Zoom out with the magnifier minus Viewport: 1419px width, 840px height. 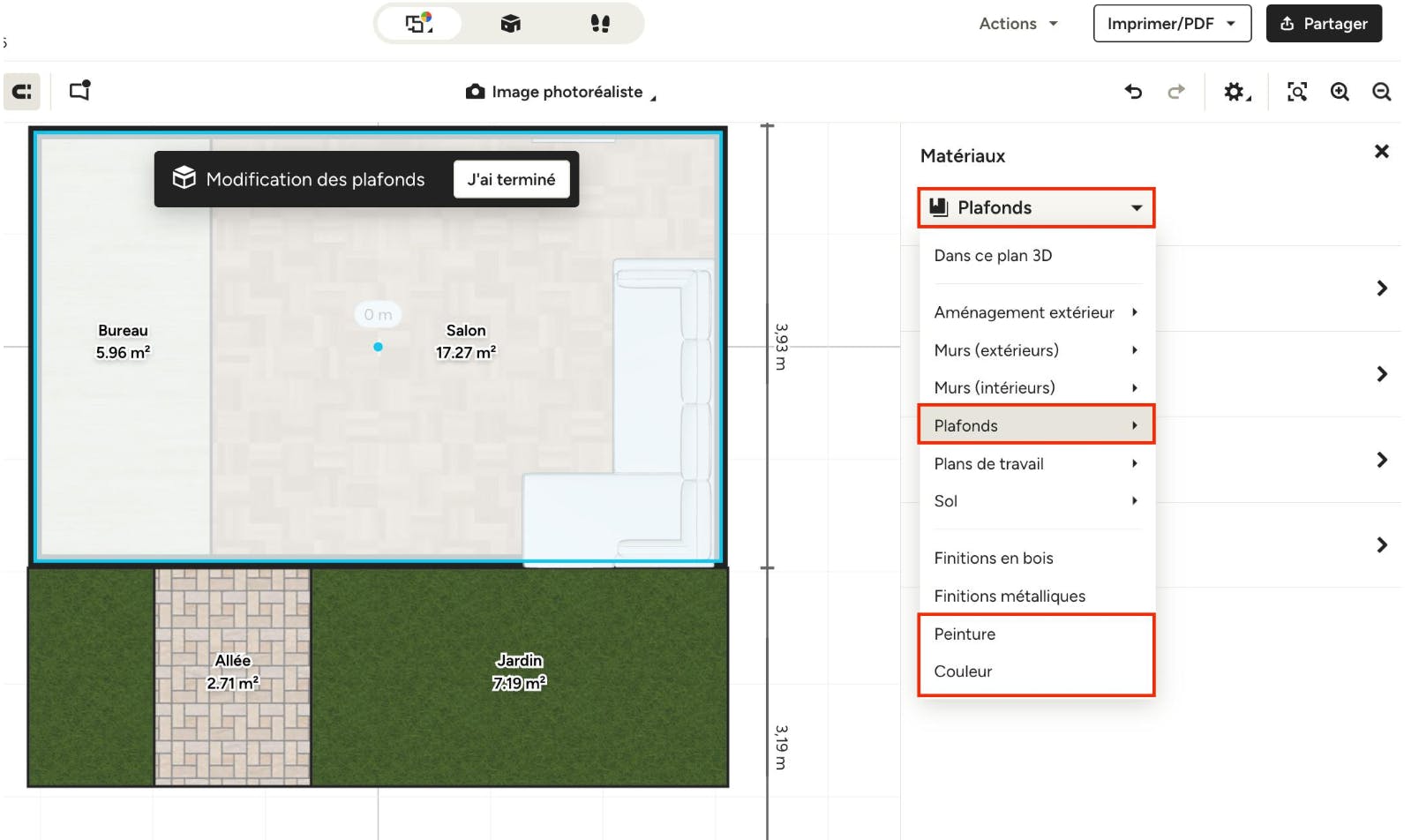pos(1381,92)
